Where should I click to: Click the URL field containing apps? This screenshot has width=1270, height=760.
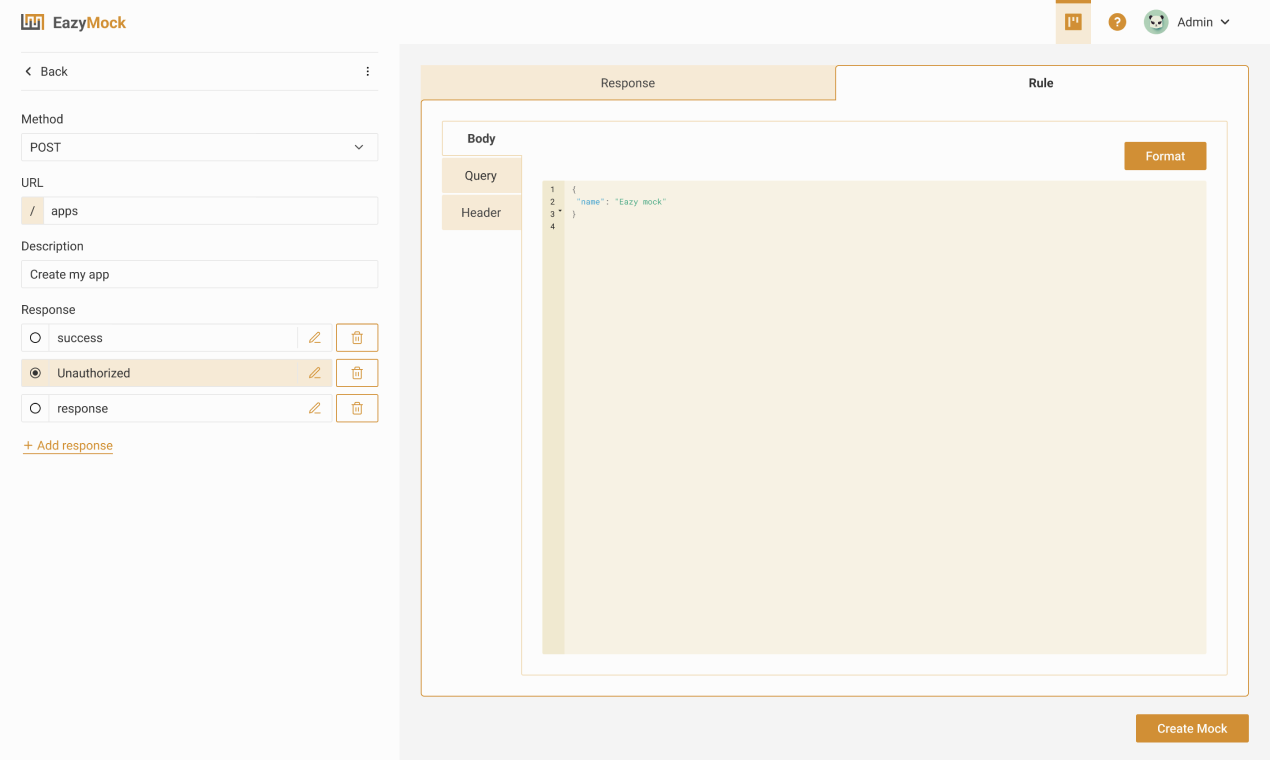[x=210, y=211]
